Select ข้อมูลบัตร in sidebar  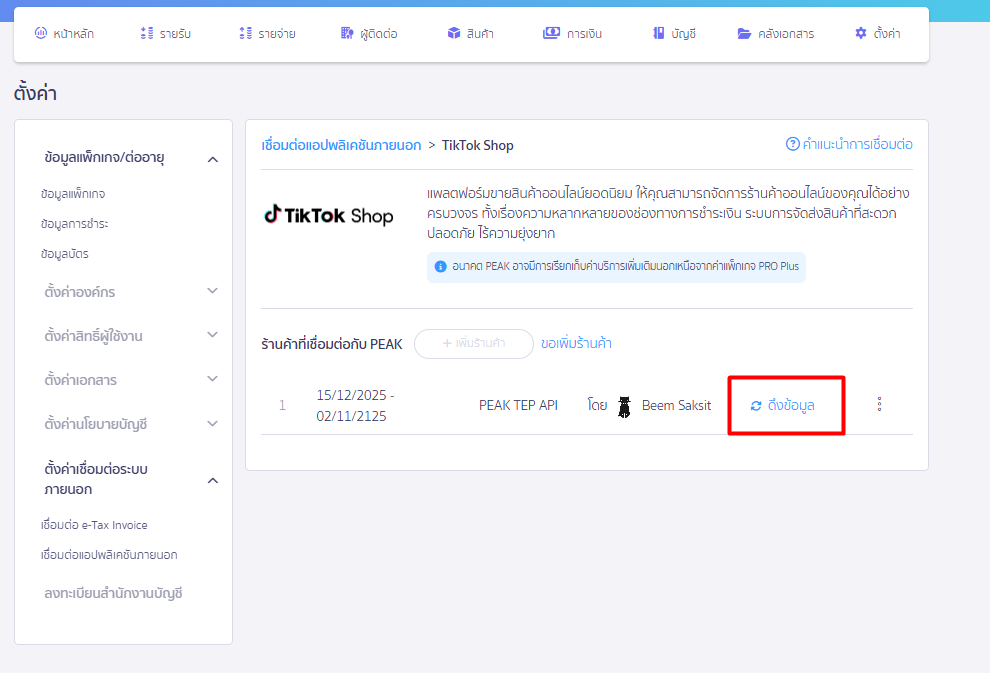coord(64,254)
